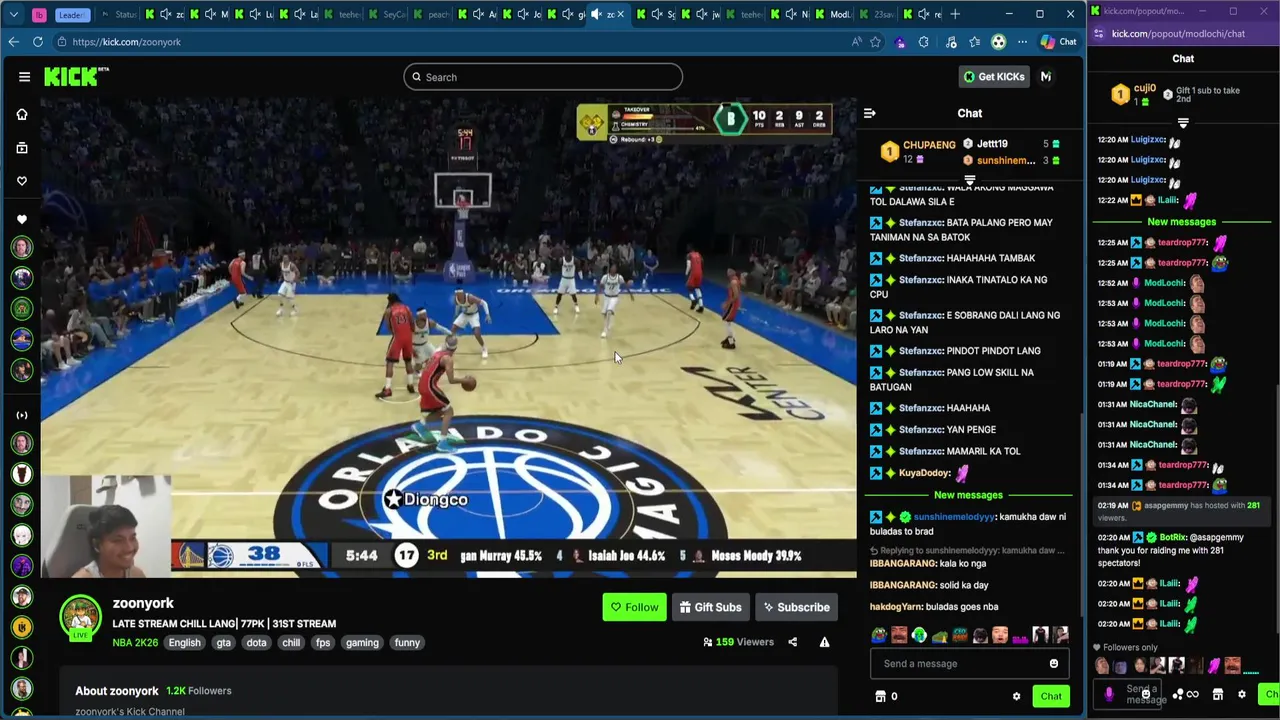Expand recommended channels toggle in sidebar
The image size is (1280, 720).
pyautogui.click(x=22, y=415)
